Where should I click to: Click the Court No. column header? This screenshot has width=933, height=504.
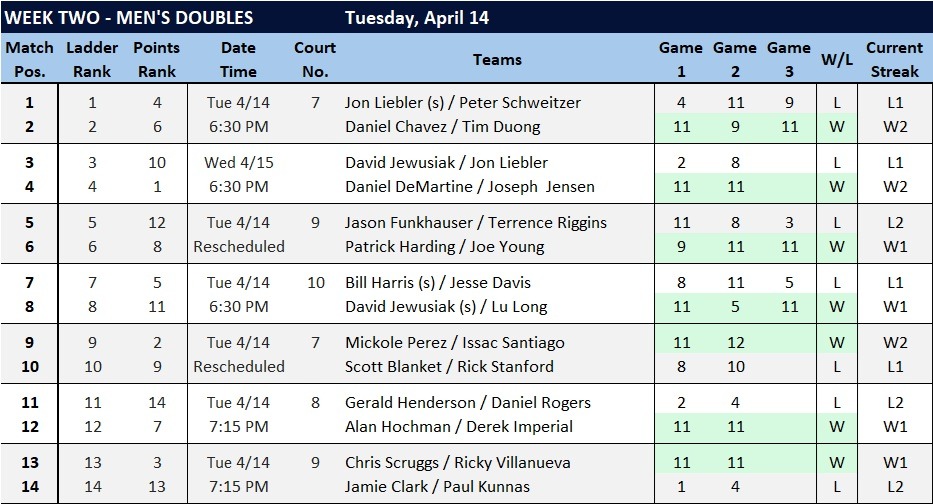315,59
